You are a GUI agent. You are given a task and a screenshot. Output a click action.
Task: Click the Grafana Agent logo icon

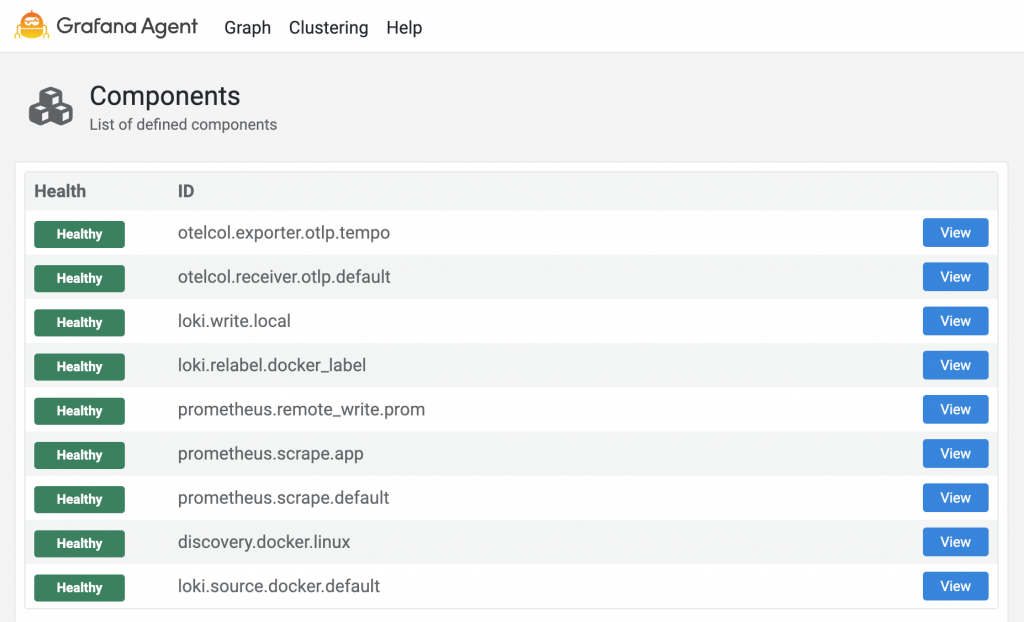coord(31,27)
